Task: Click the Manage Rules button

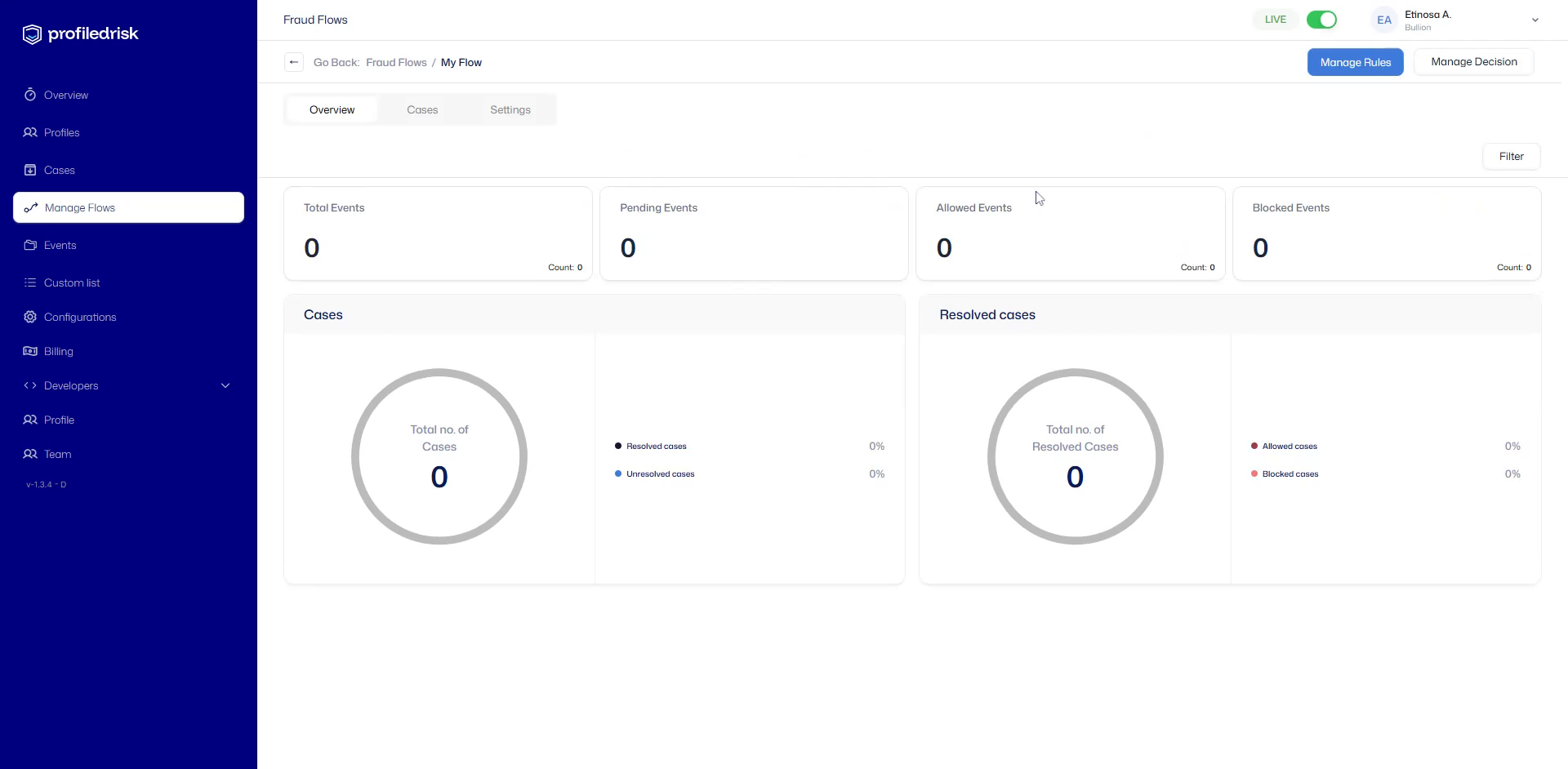Action: [x=1355, y=62]
